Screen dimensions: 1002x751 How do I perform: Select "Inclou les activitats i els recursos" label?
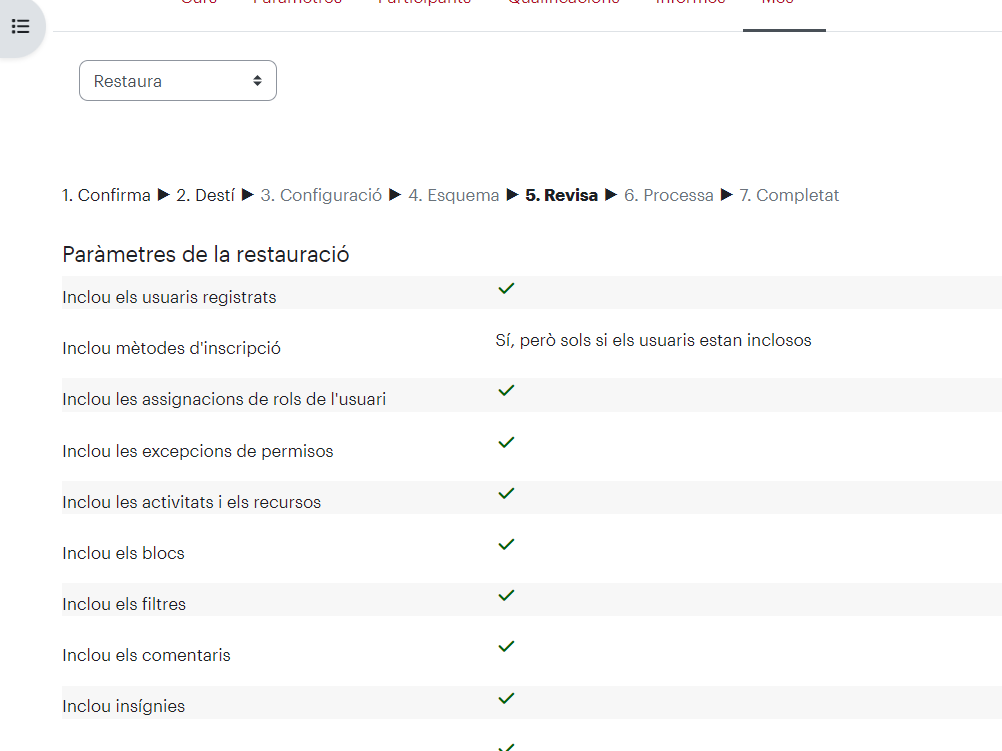point(192,502)
